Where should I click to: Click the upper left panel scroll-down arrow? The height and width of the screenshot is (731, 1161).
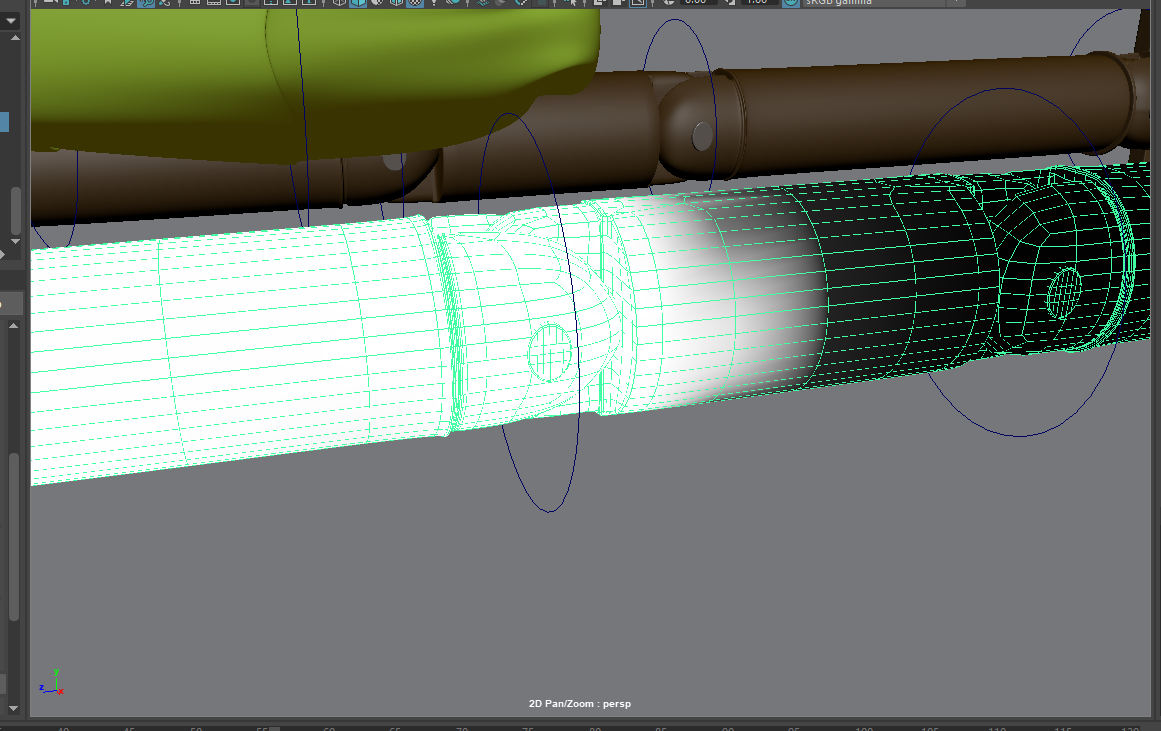coord(15,241)
